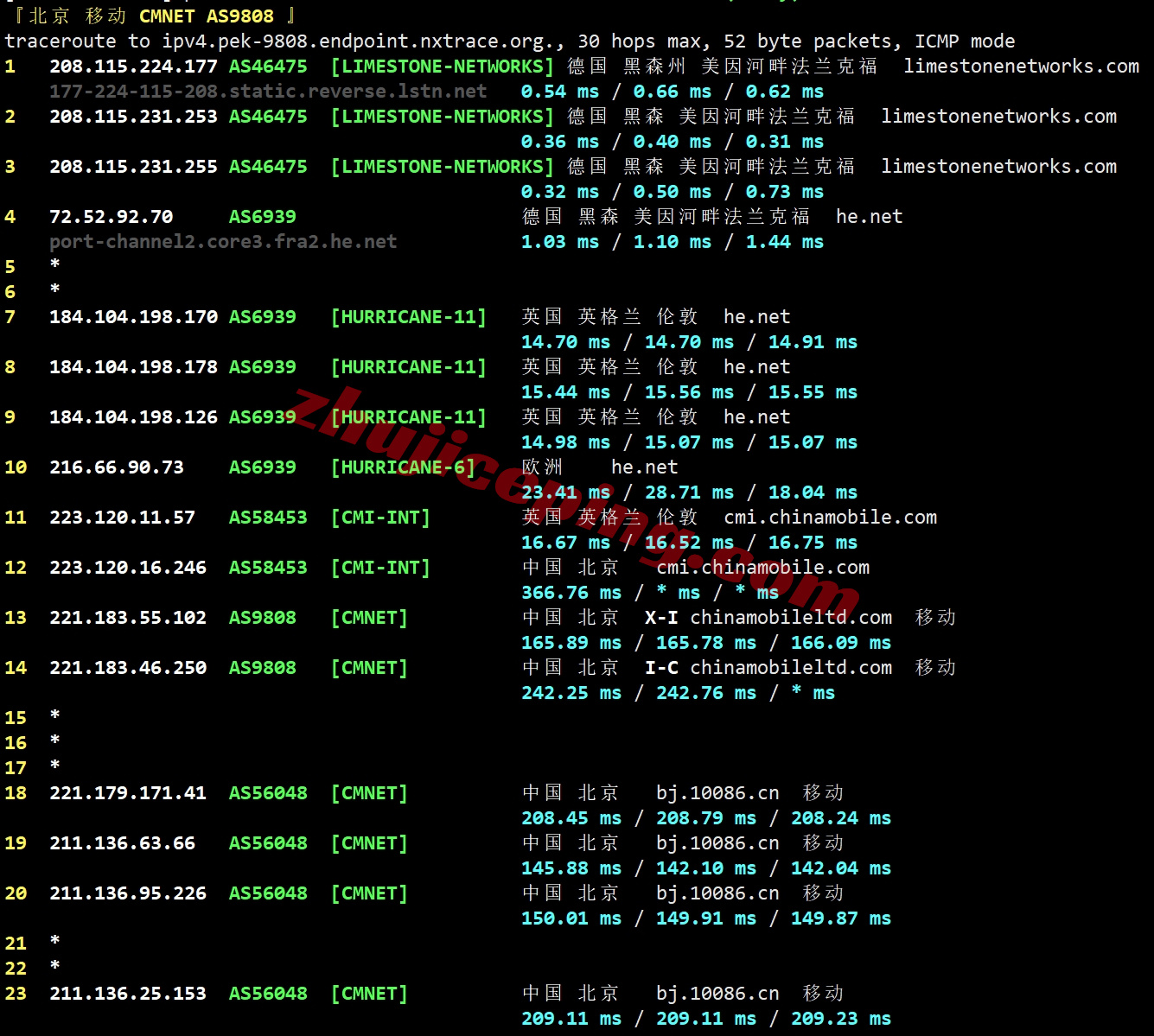The width and height of the screenshot is (1154, 1036).
Task: Click reverse DNS 177-224-115-208.static.reverse.lstn.net
Action: [x=268, y=92]
